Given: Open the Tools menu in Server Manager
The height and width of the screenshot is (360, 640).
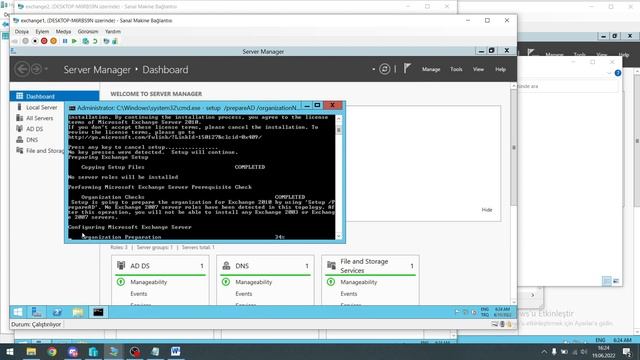Looking at the screenshot, I should pos(456,69).
